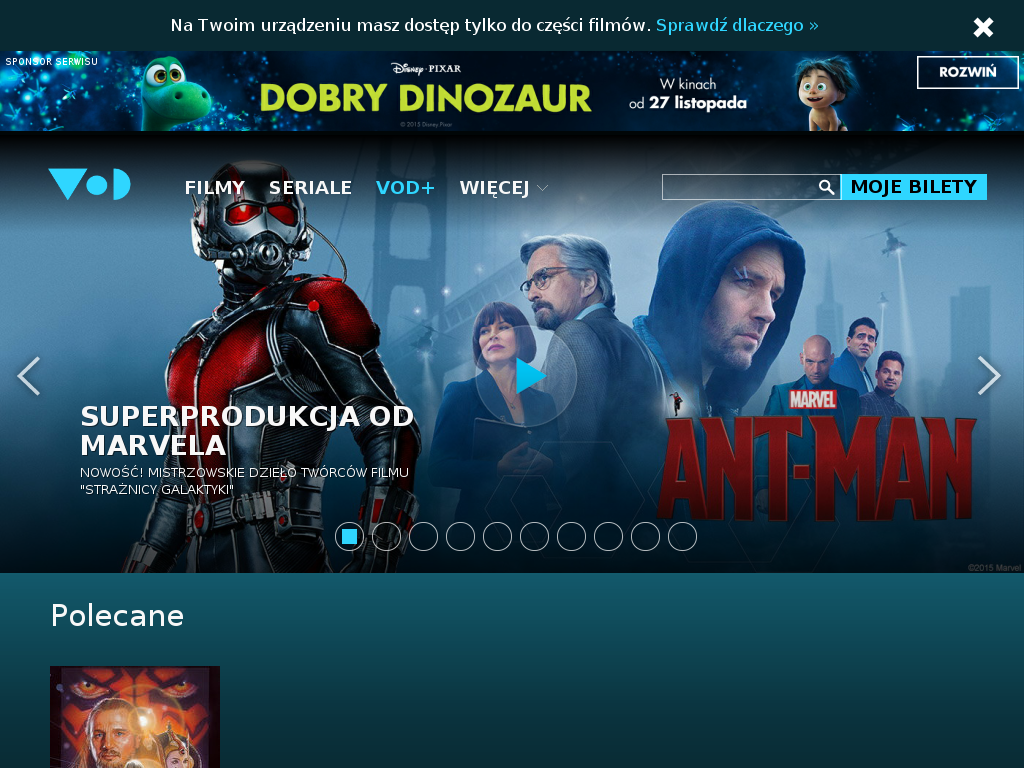Click the 'NOWOŚĆ! MISTRZOWSKIE DZIEŁO' description text
The width and height of the screenshot is (1024, 768).
pos(244,481)
